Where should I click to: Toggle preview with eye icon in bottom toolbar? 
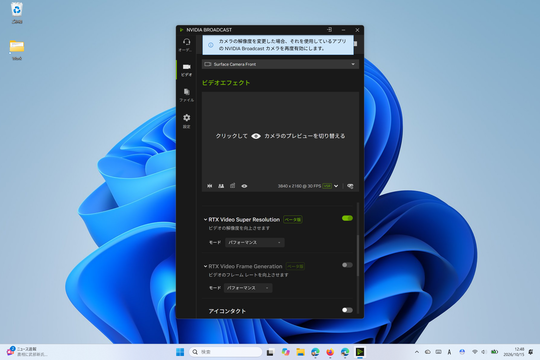[244, 186]
